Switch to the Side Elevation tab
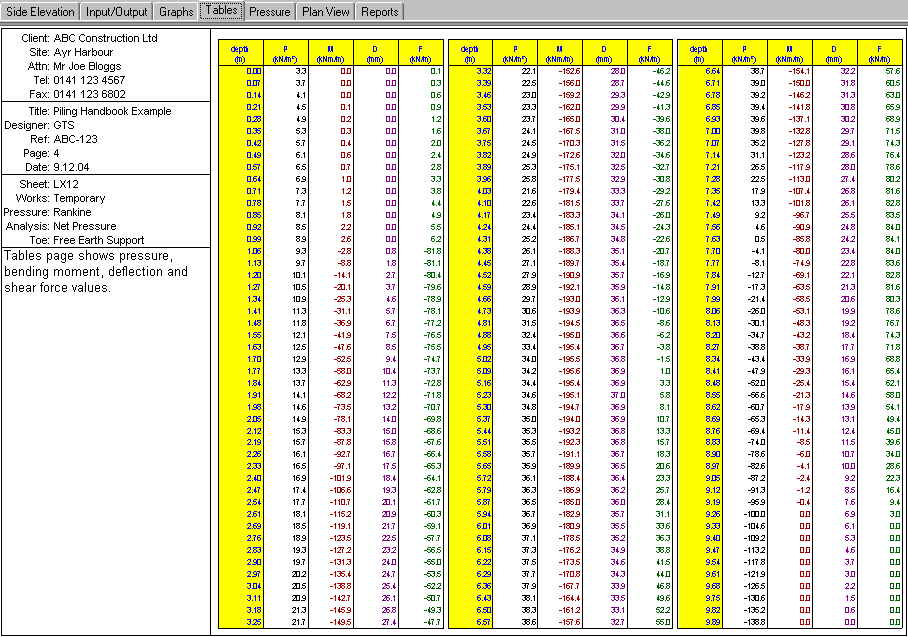This screenshot has height=637, width=908. click(40, 12)
